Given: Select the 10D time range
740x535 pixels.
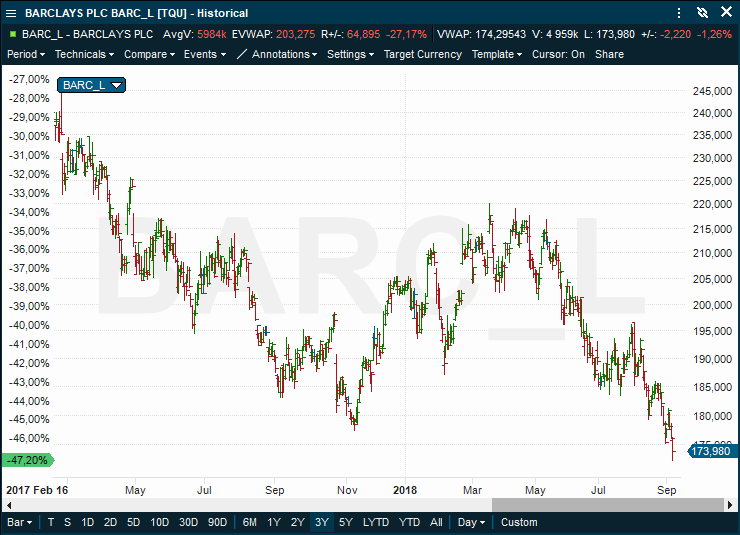Looking at the screenshot, I should point(160,522).
